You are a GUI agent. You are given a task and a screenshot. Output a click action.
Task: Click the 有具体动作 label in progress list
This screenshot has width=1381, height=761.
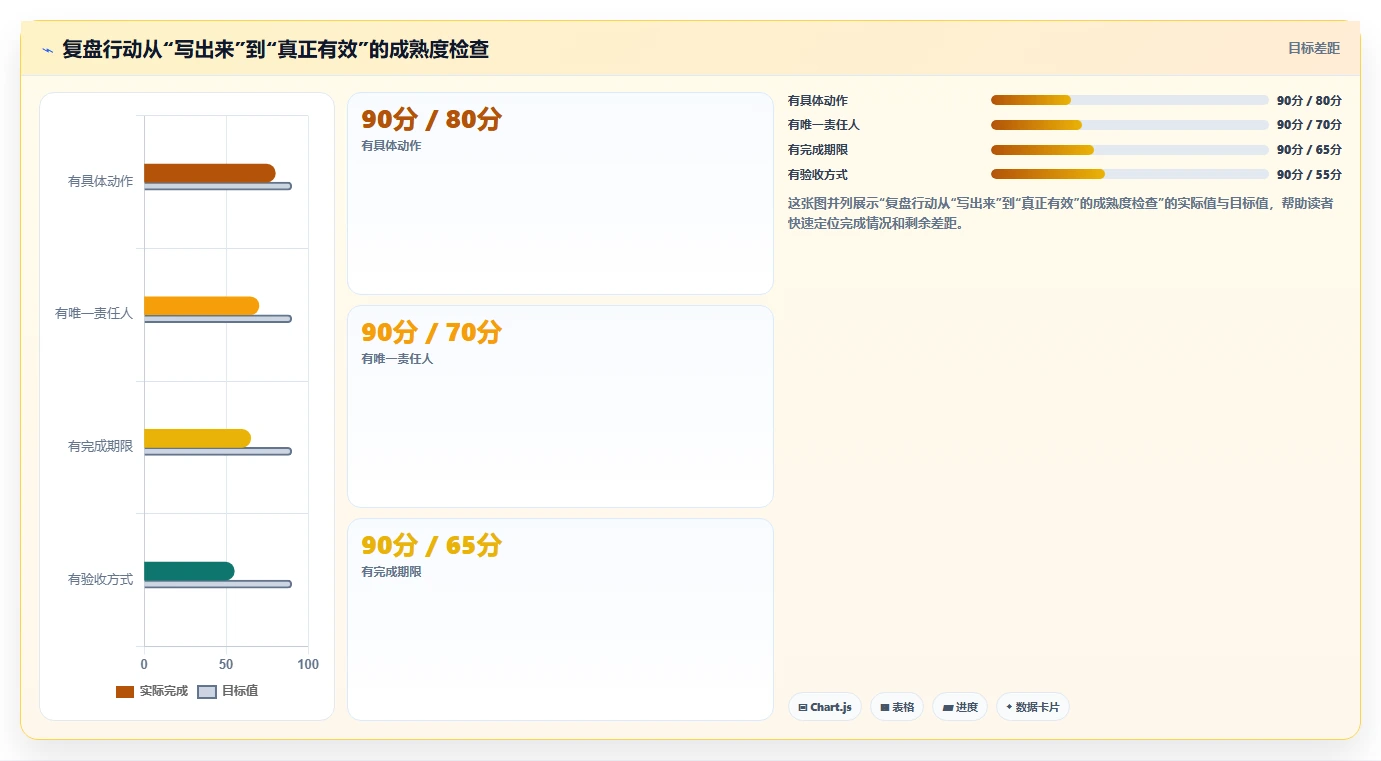tap(818, 100)
